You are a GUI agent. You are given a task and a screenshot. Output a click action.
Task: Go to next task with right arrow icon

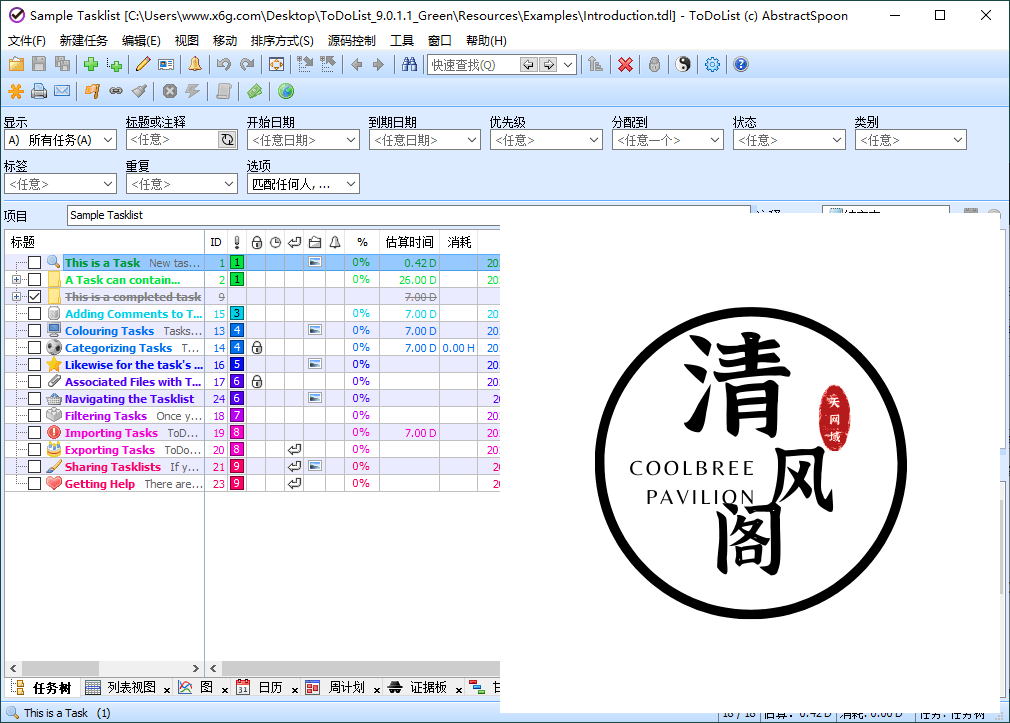point(379,64)
